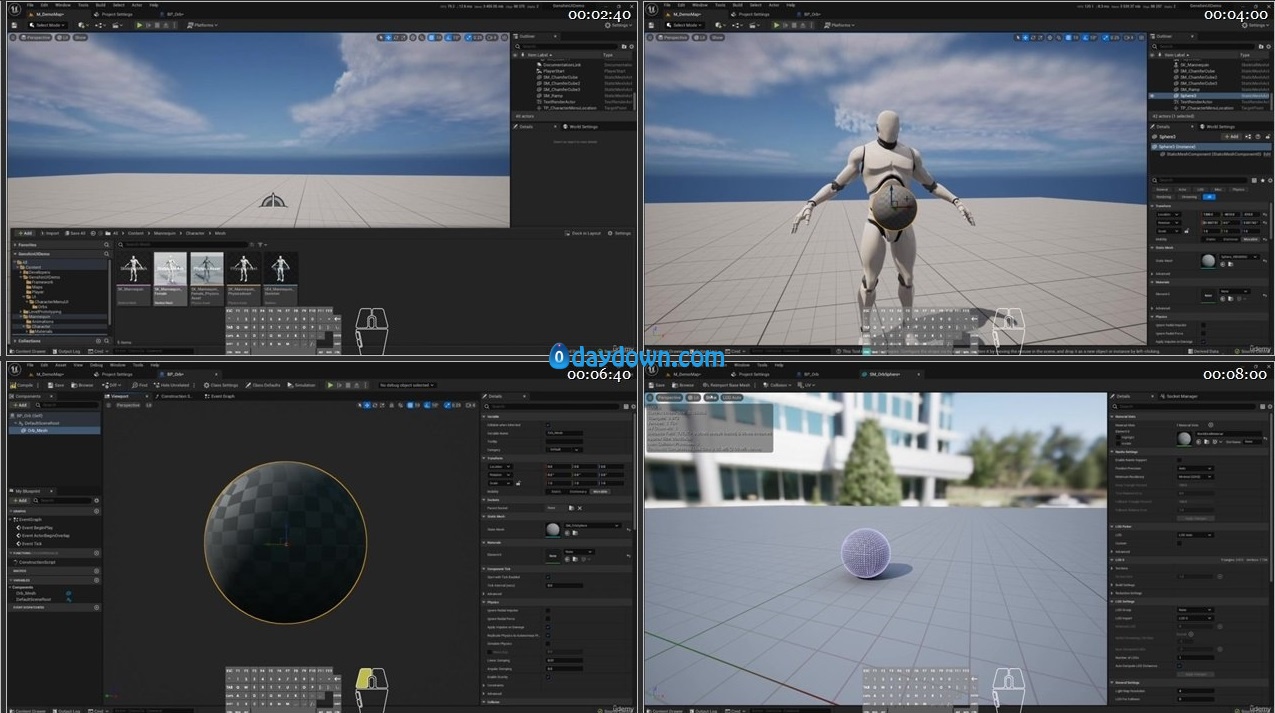Image resolution: width=1275 pixels, height=713 pixels.
Task: Click Save All in the 00:02:40 frame content browser
Action: pyautogui.click(x=75, y=233)
